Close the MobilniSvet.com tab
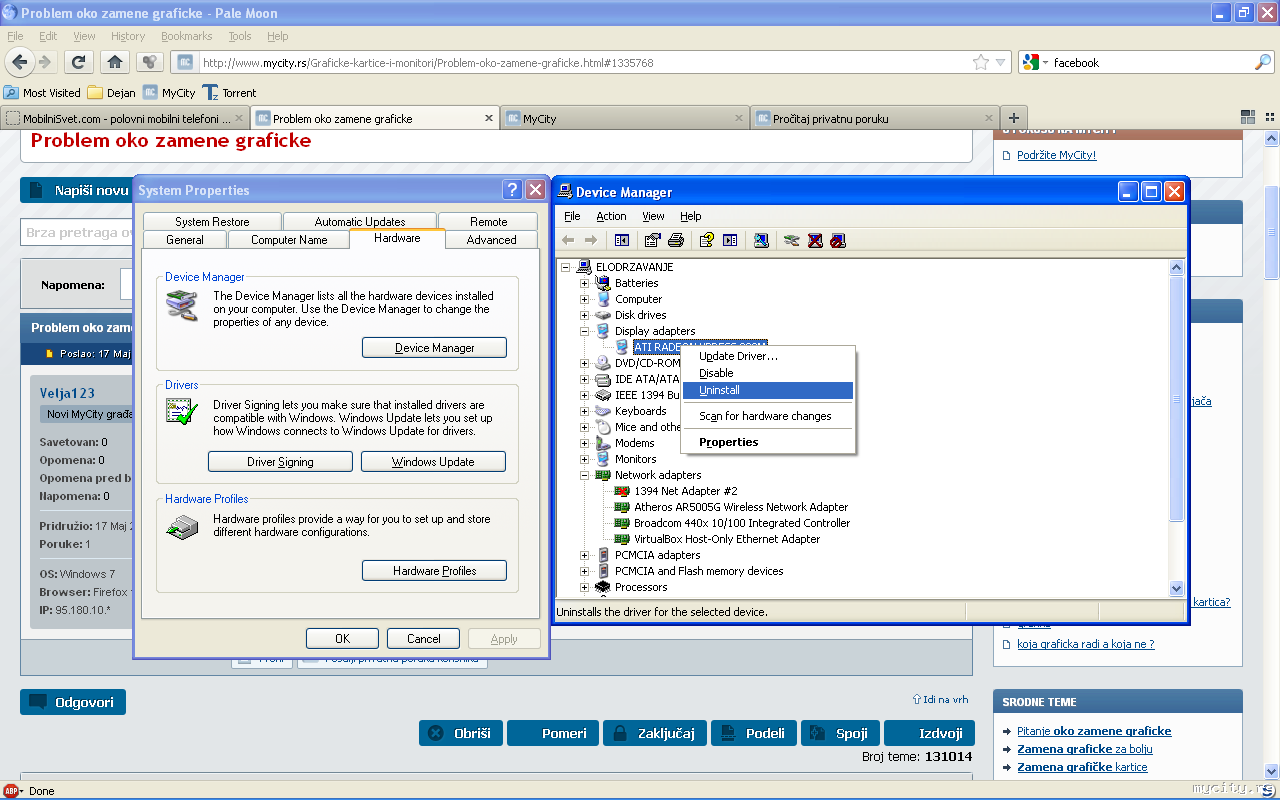Screen dimensions: 1280x800 (238, 118)
